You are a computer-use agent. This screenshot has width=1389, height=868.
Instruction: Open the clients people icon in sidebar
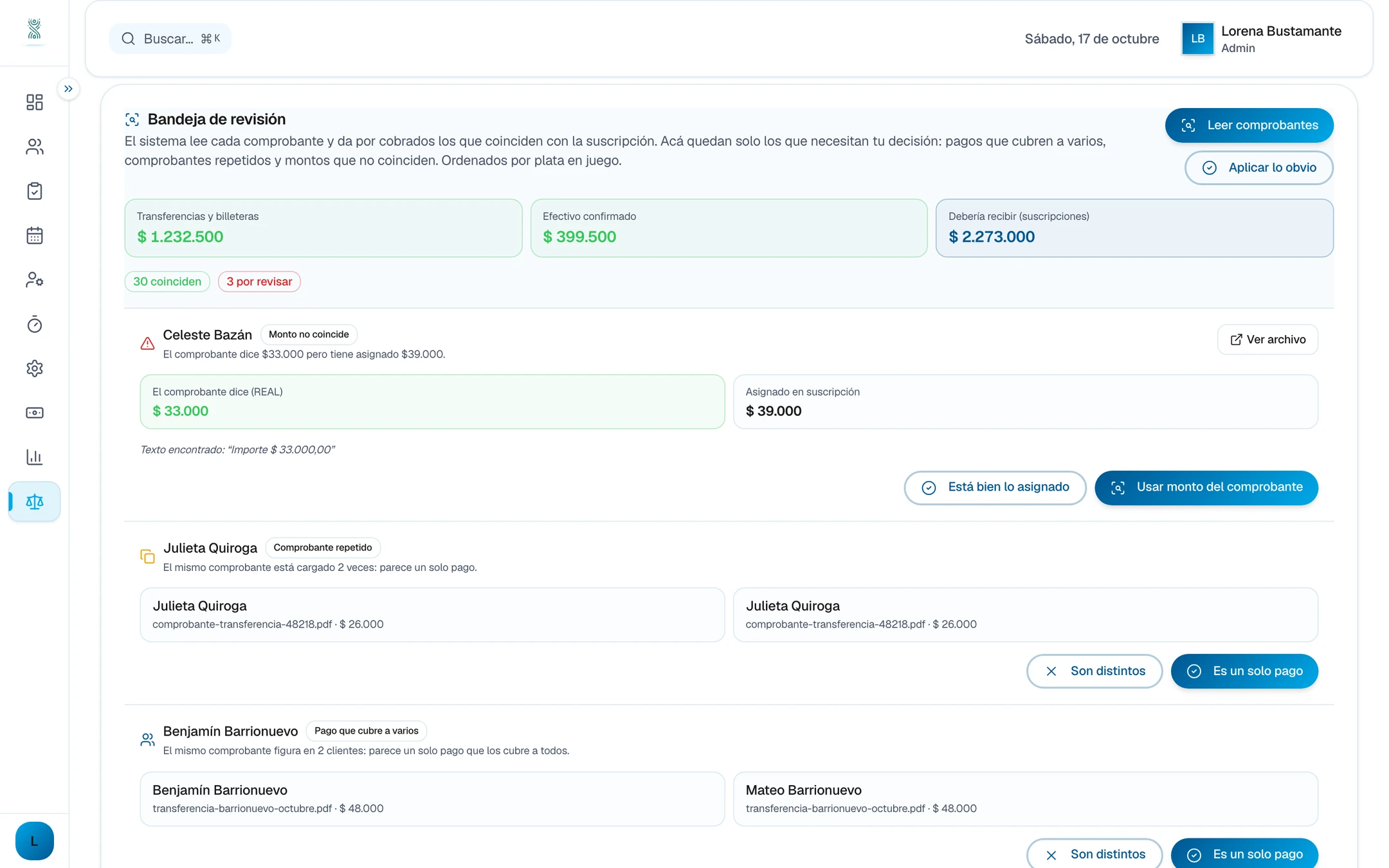point(35,147)
